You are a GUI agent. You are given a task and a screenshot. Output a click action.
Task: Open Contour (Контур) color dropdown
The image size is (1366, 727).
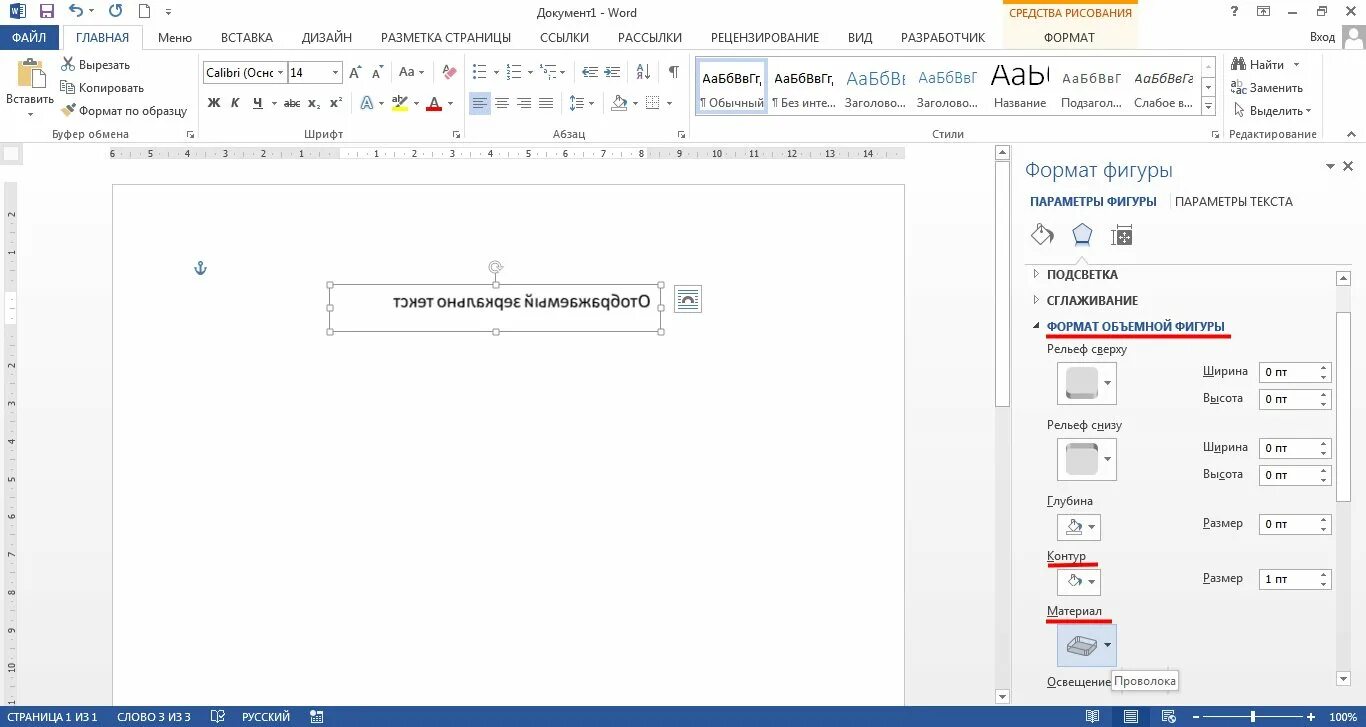(1079, 582)
